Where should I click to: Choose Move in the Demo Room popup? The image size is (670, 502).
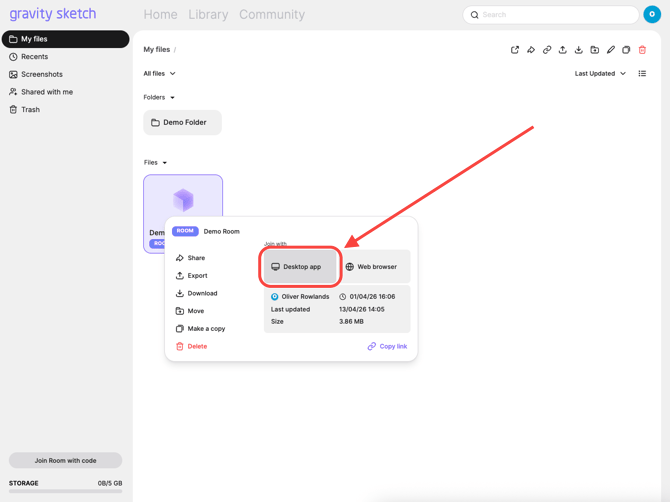click(190, 311)
